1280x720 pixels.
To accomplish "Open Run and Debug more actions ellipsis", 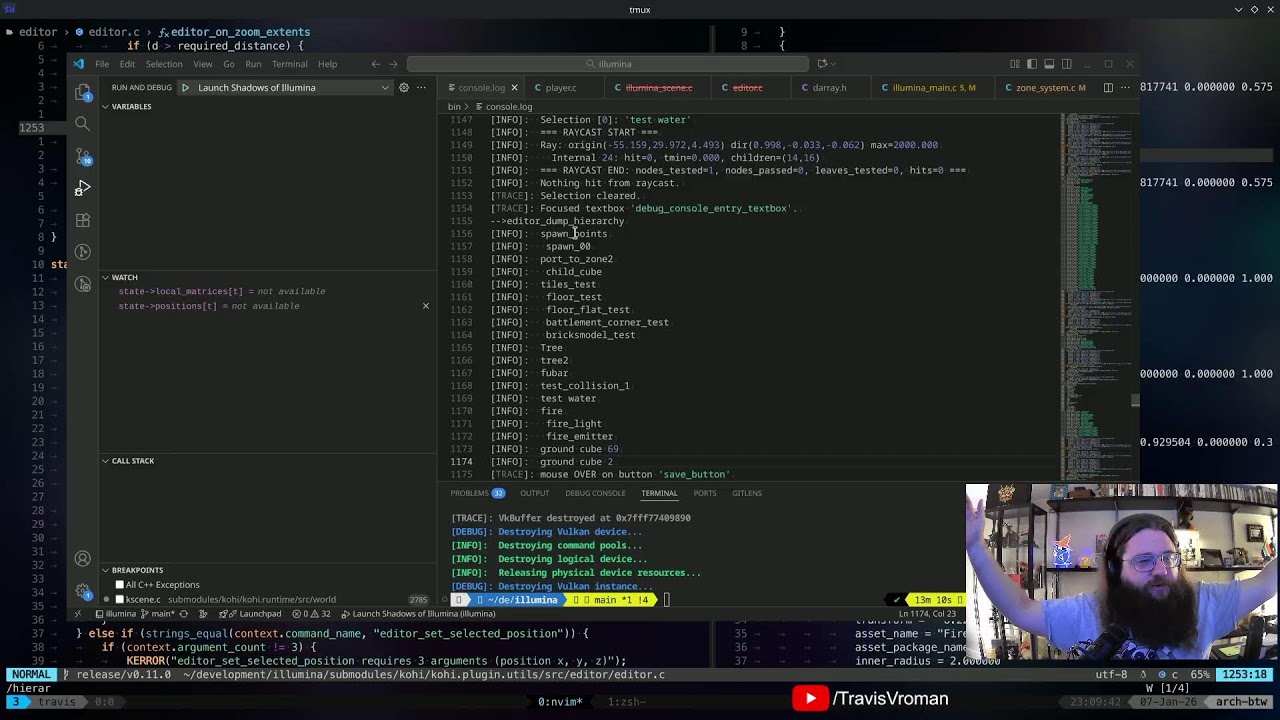I will pos(421,87).
